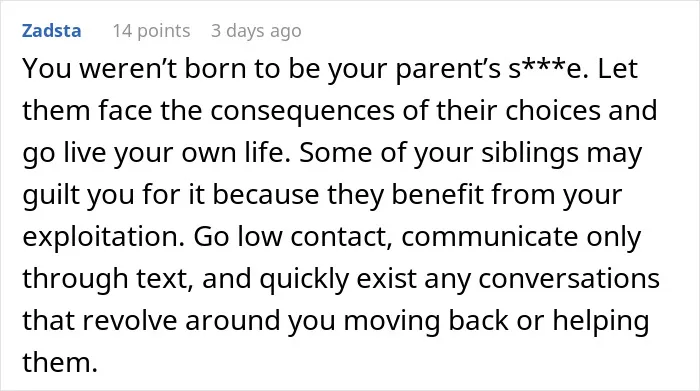The height and width of the screenshot is (391, 700).
Task: Click the word conversations in the comment
Action: pyautogui.click(x=569, y=279)
